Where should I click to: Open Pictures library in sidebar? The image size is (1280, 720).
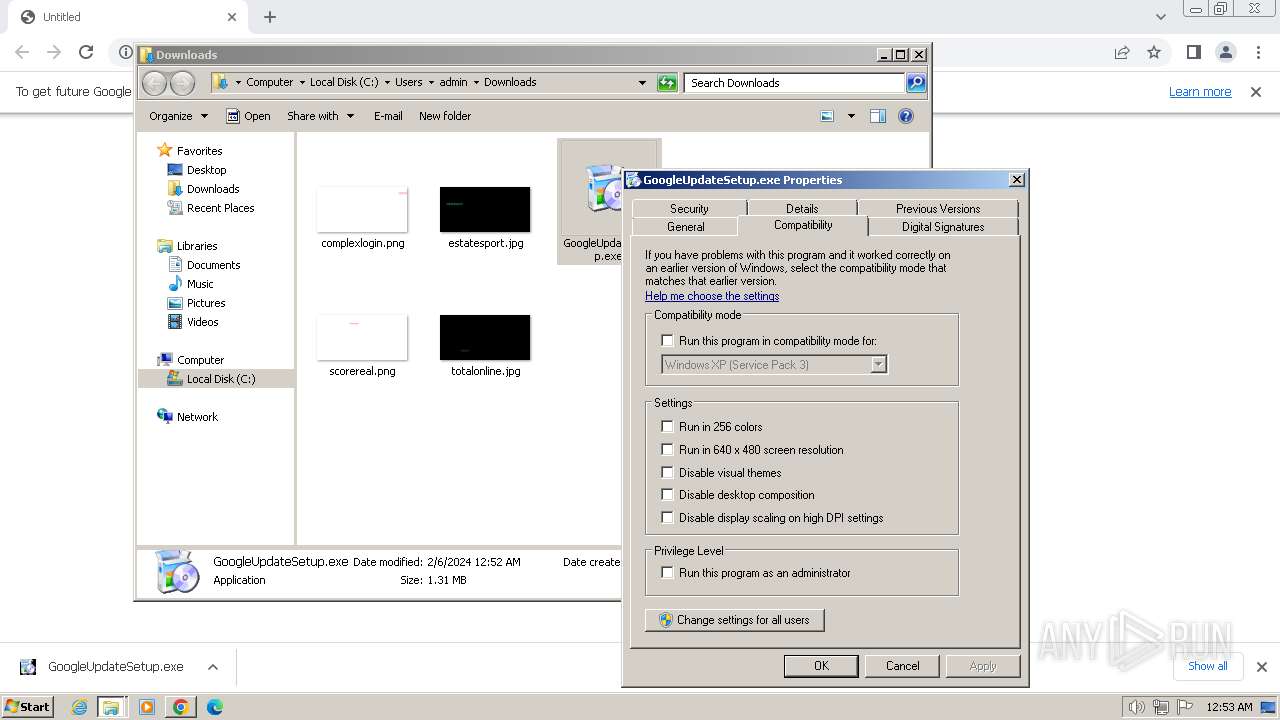(205, 303)
